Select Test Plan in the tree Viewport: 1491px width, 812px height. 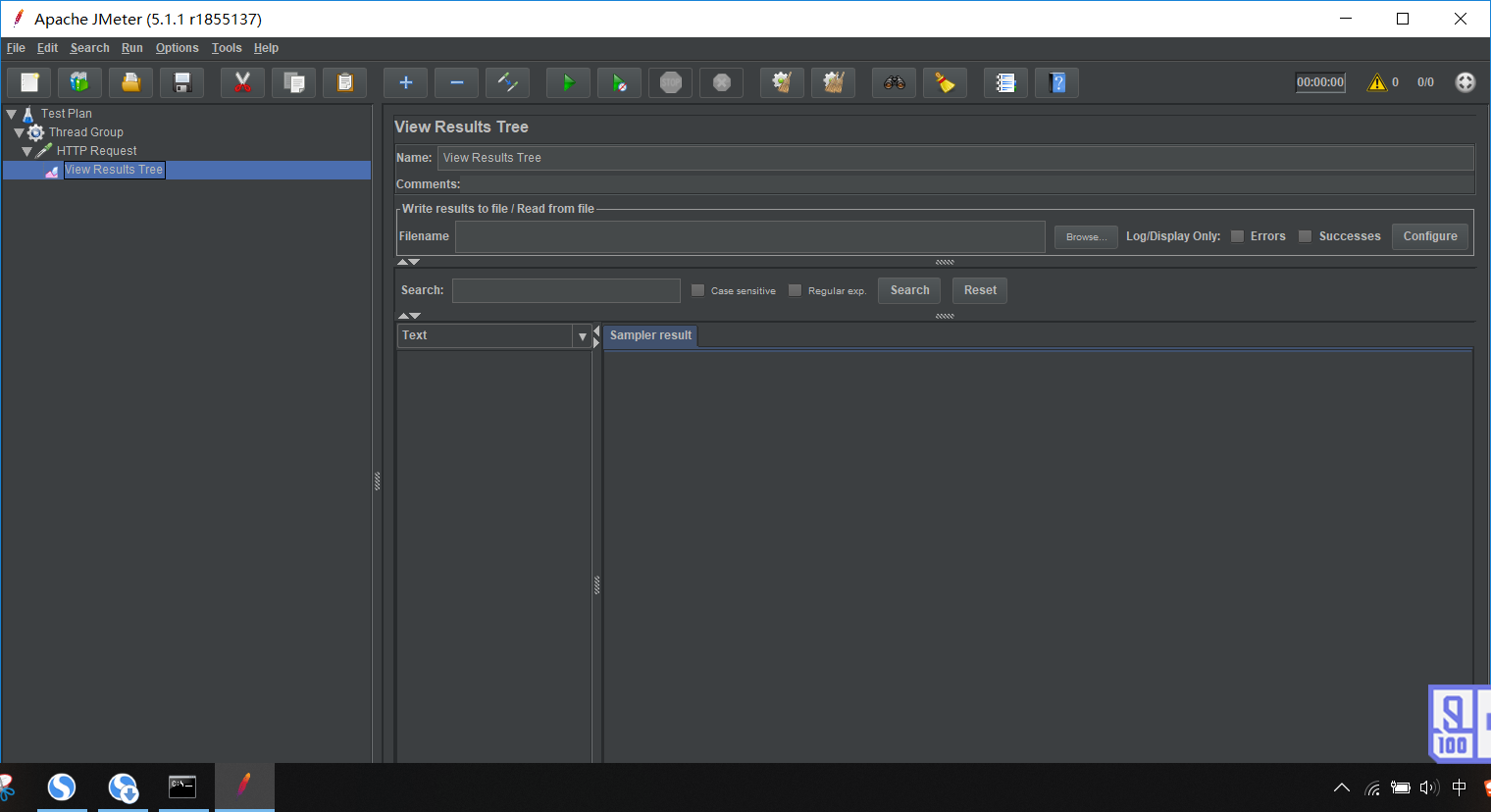click(x=67, y=114)
